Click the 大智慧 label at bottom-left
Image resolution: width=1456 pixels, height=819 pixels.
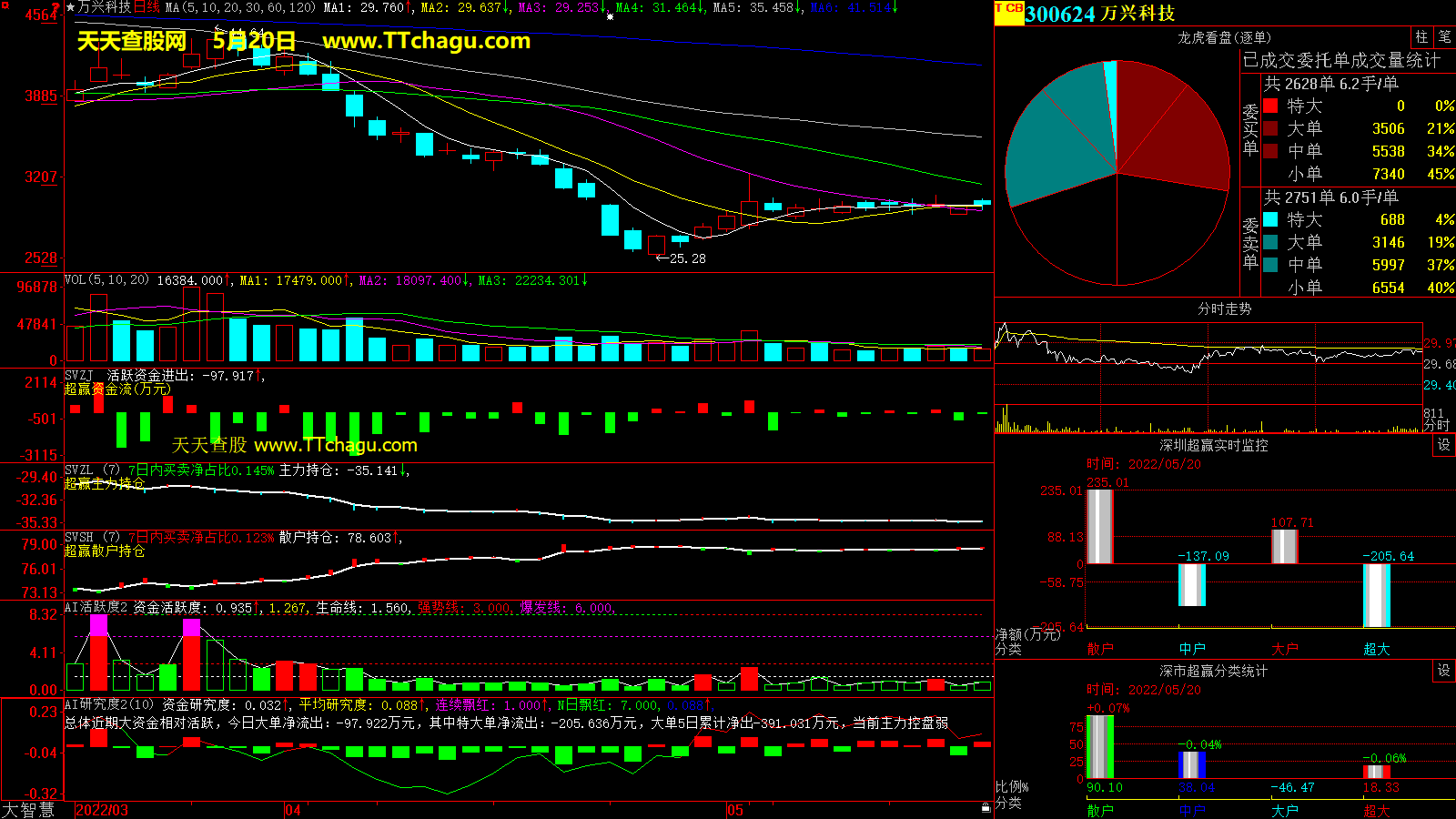pos(27,809)
